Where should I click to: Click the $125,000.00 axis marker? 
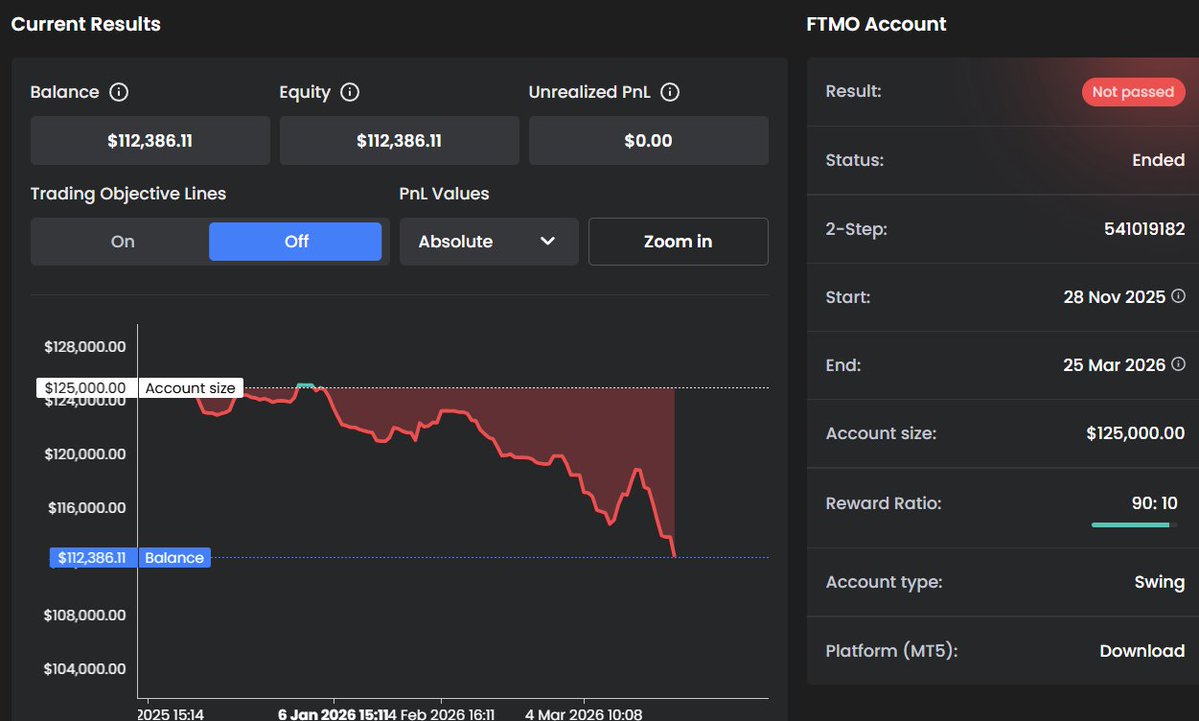tap(86, 388)
